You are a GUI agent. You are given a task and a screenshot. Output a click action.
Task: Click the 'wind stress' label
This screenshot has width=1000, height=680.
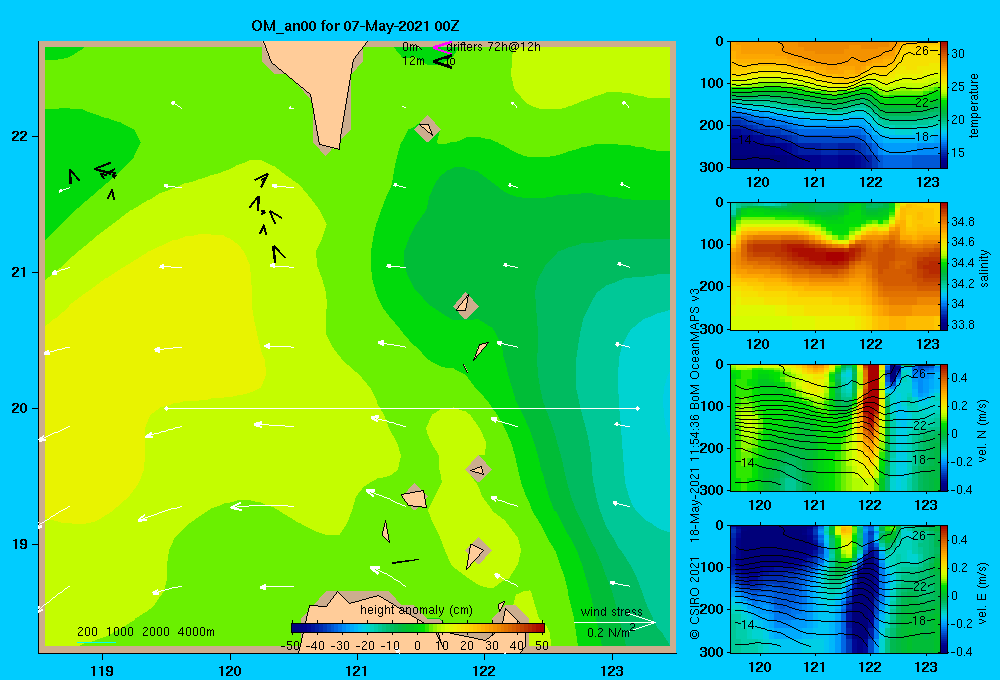611,611
